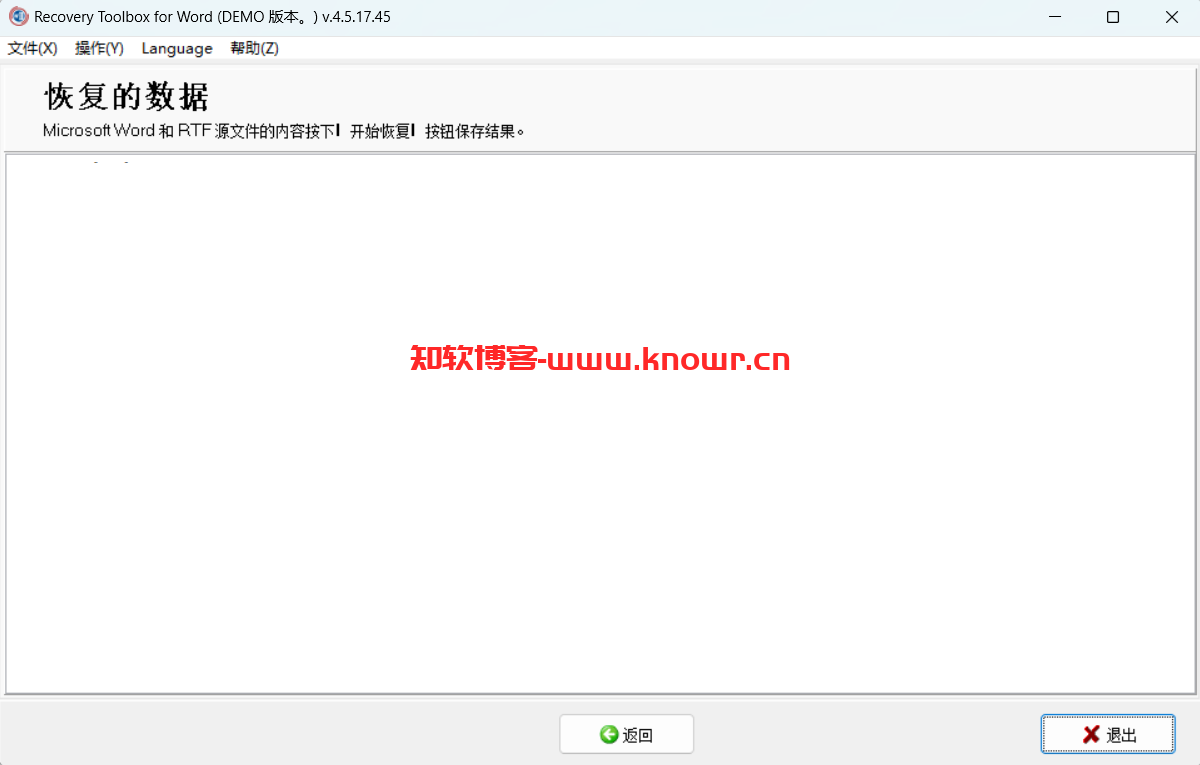Open the 操作(Y) menu
The height and width of the screenshot is (765, 1200).
click(x=99, y=48)
